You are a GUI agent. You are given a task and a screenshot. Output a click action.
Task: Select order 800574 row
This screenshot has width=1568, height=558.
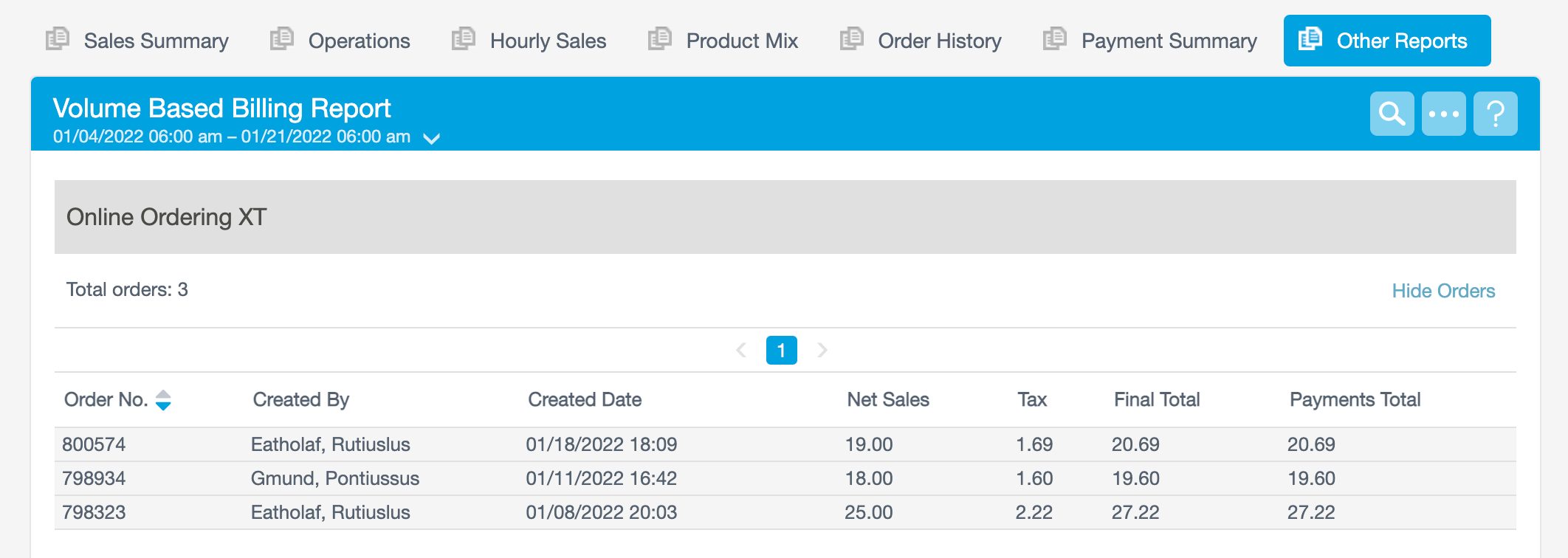[94, 444]
